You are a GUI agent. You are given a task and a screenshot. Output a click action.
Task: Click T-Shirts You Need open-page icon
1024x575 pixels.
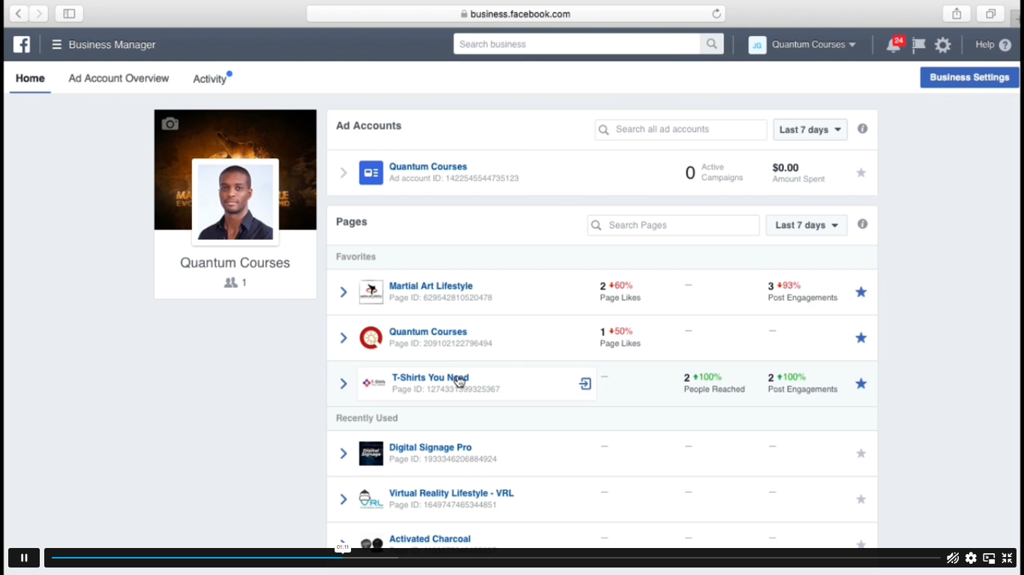point(585,384)
